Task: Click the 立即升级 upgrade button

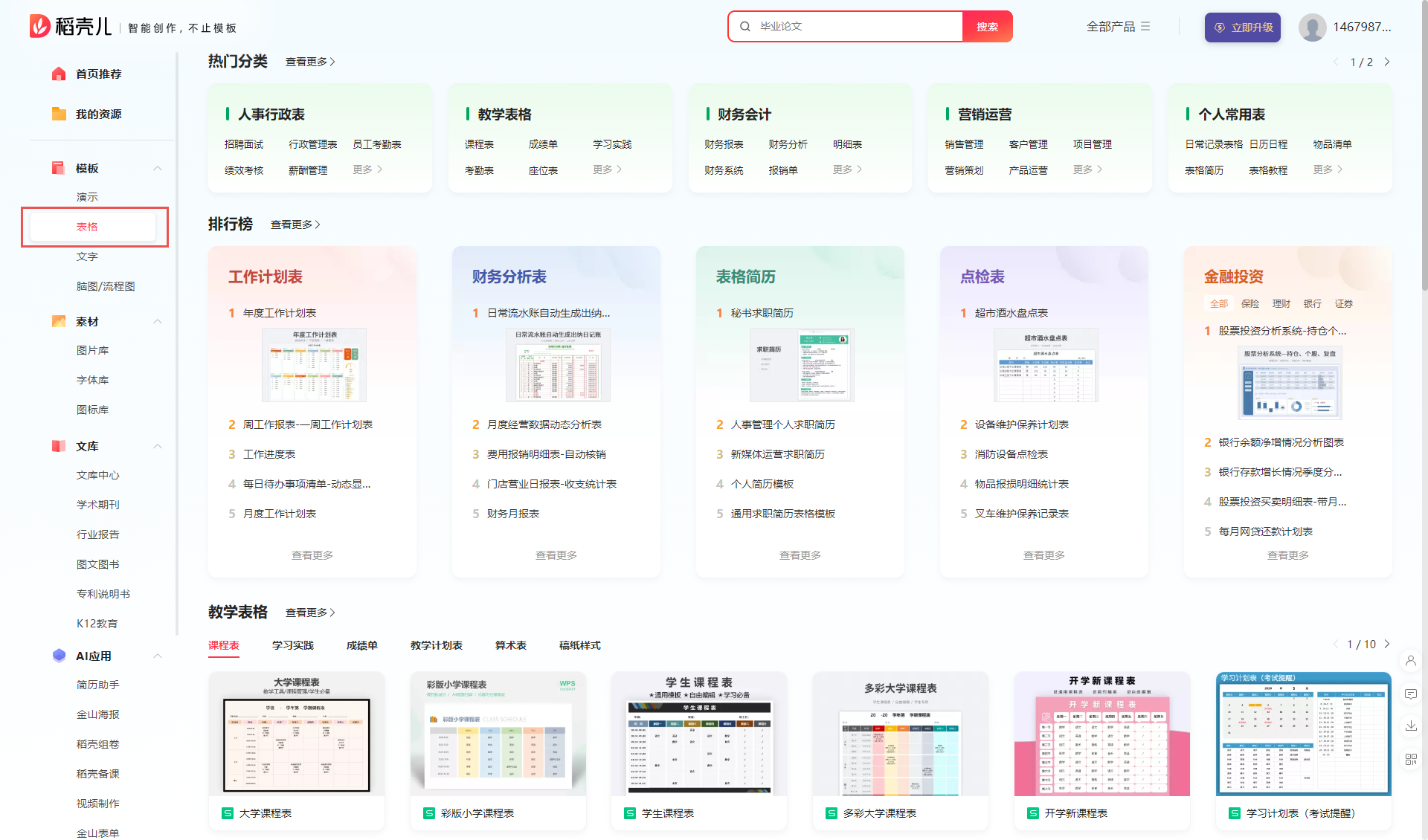Action: point(1242,26)
